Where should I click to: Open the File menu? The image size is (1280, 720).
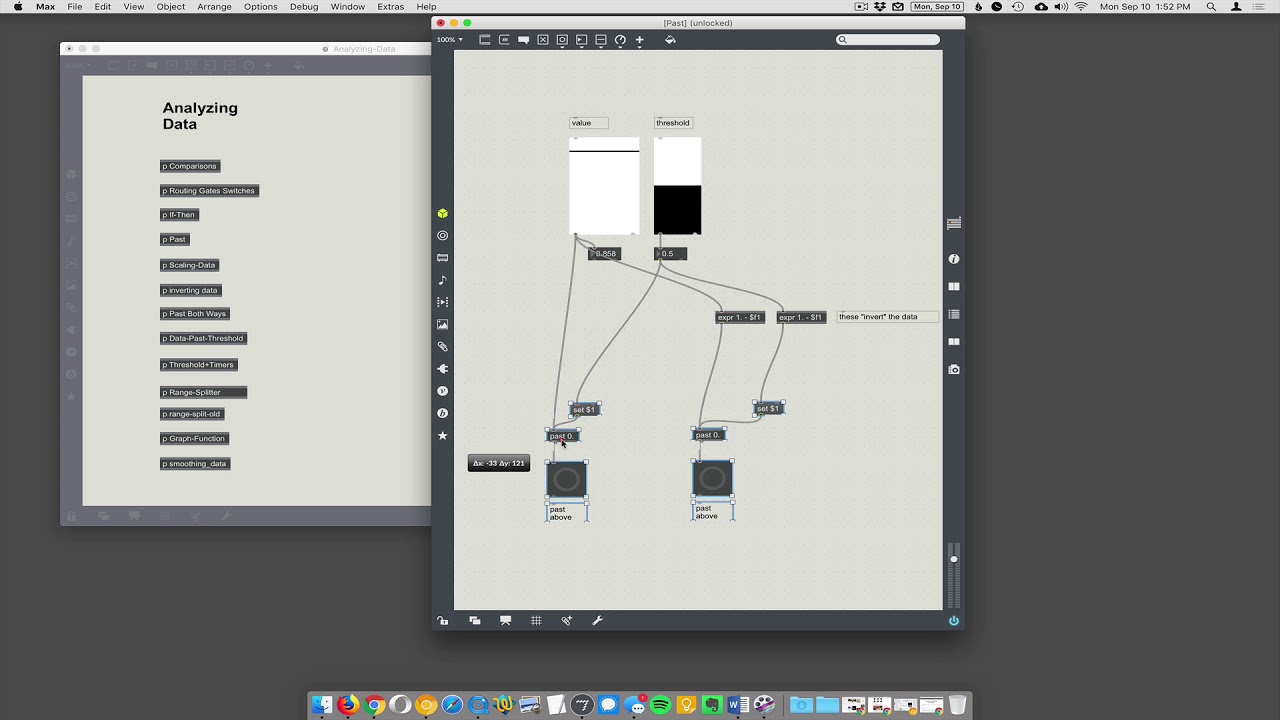click(x=75, y=7)
